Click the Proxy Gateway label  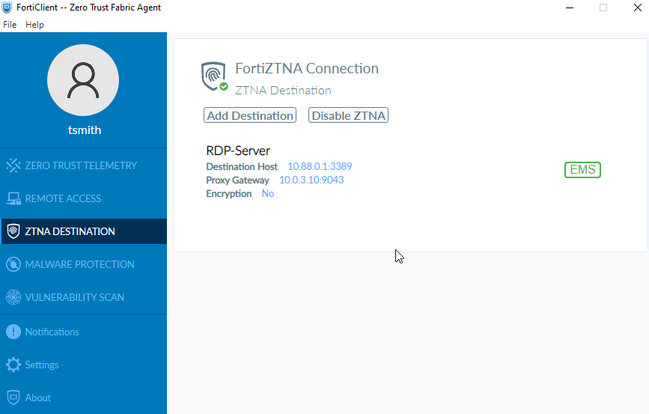point(238,180)
